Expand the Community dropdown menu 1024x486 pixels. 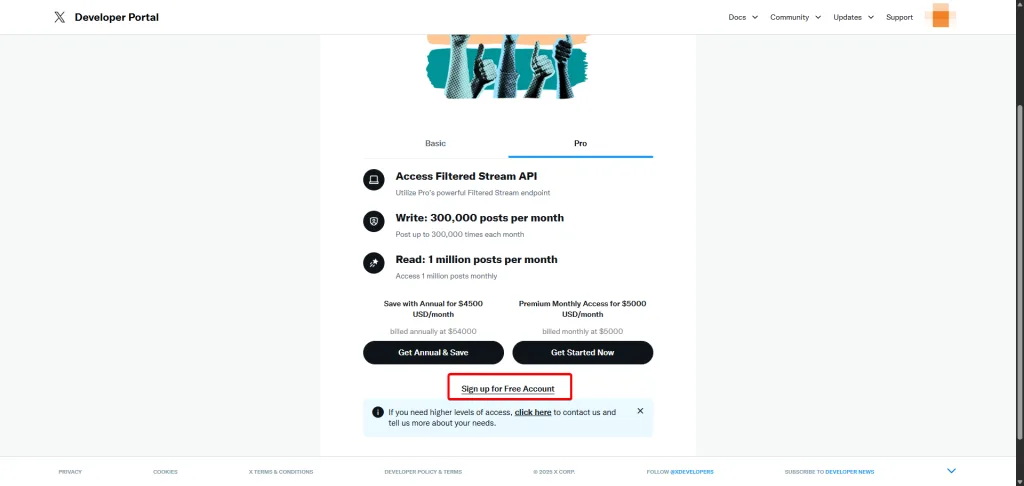[x=795, y=18]
